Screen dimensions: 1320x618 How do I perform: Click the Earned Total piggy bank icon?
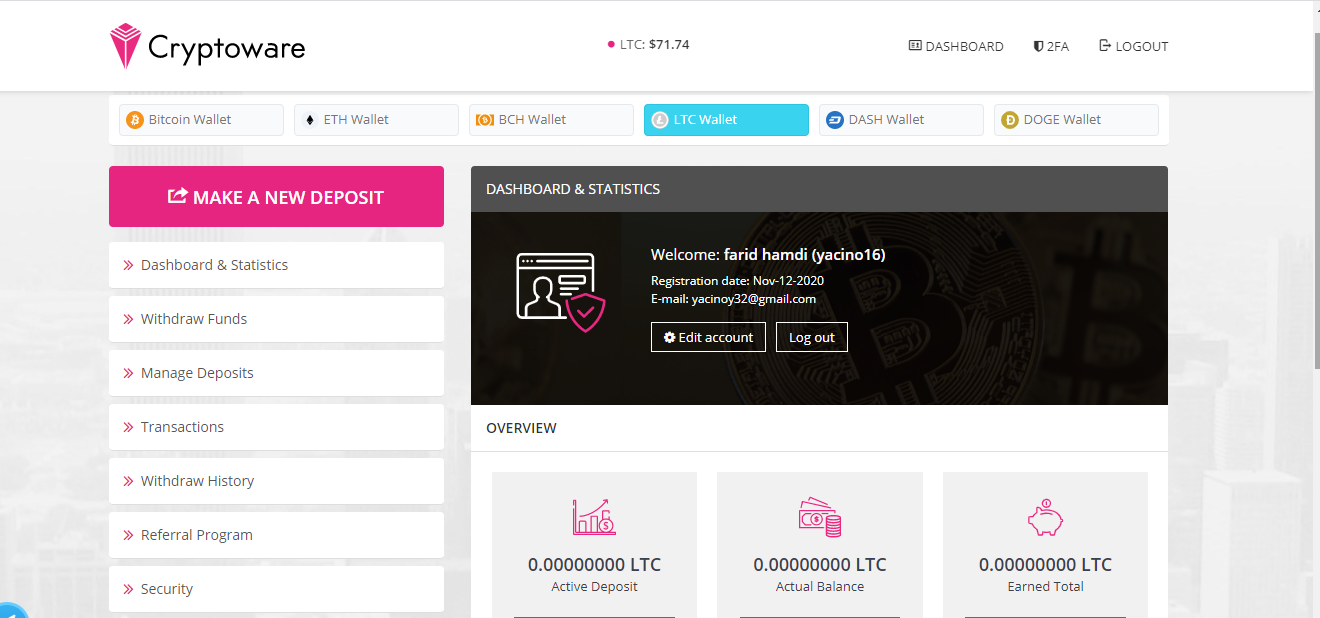tap(1045, 517)
